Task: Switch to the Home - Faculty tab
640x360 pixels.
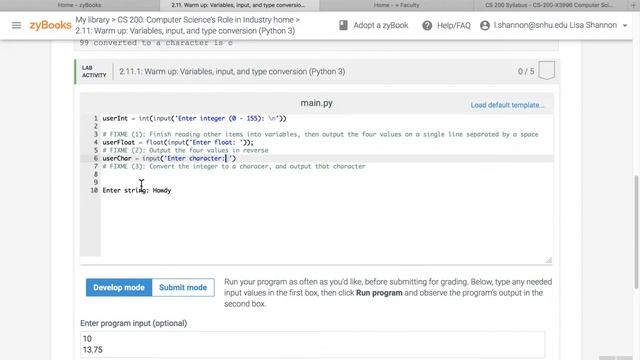Action: (x=396, y=5)
